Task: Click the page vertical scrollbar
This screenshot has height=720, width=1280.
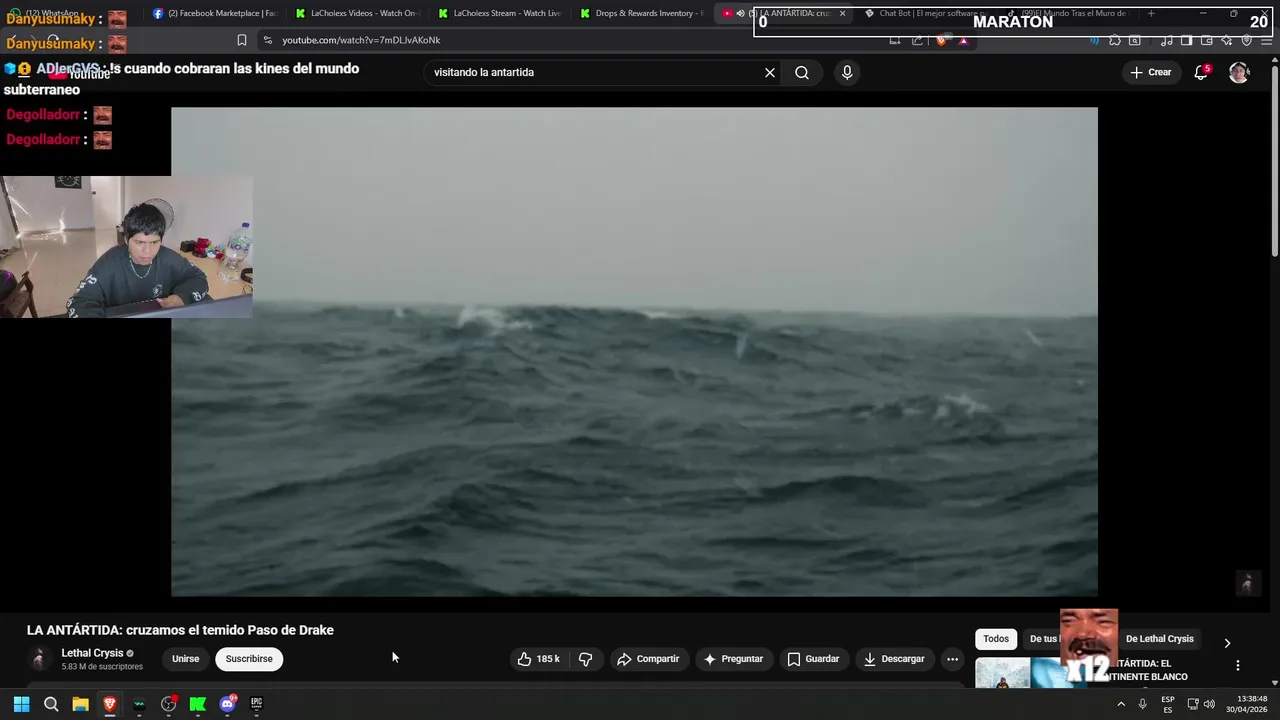Action: tap(1274, 160)
